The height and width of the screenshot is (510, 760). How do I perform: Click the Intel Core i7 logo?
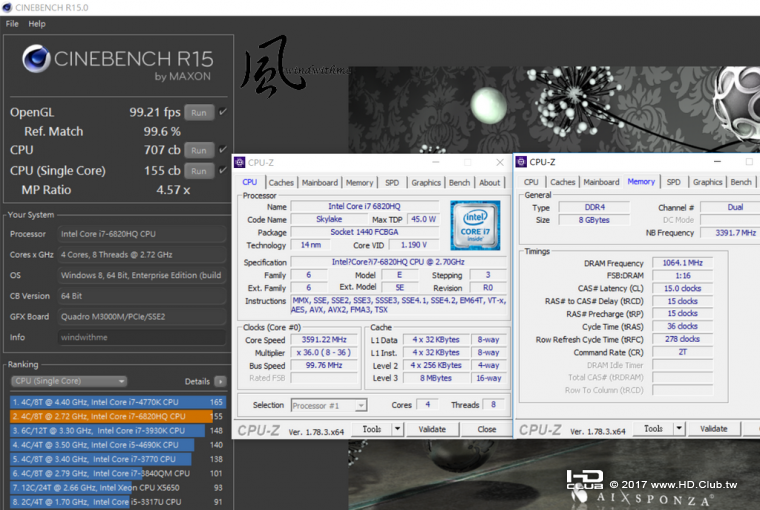(474, 224)
